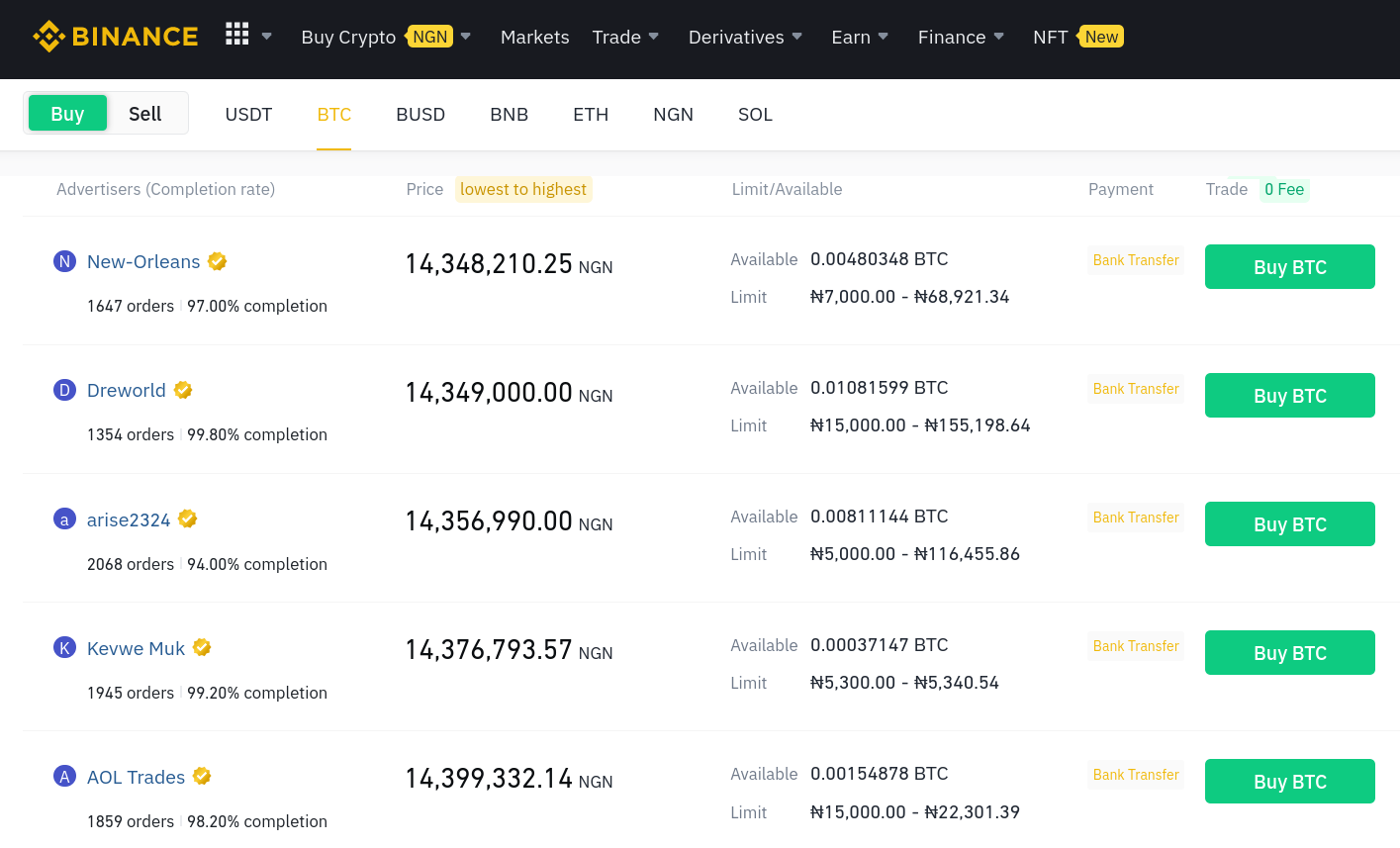1400x848 pixels.
Task: Select the ETH tab
Action: pyautogui.click(x=591, y=115)
